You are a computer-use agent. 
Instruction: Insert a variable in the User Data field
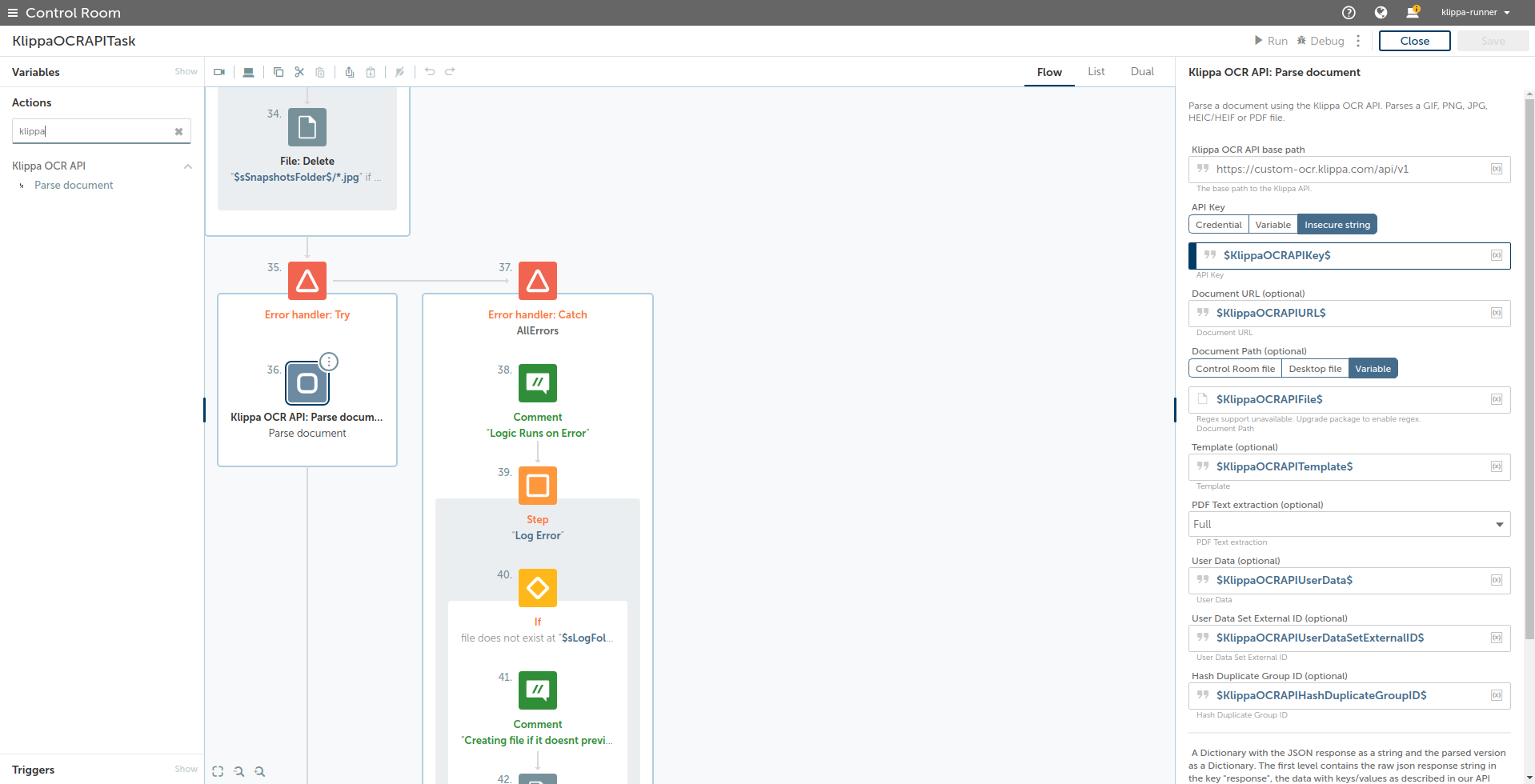click(1497, 580)
